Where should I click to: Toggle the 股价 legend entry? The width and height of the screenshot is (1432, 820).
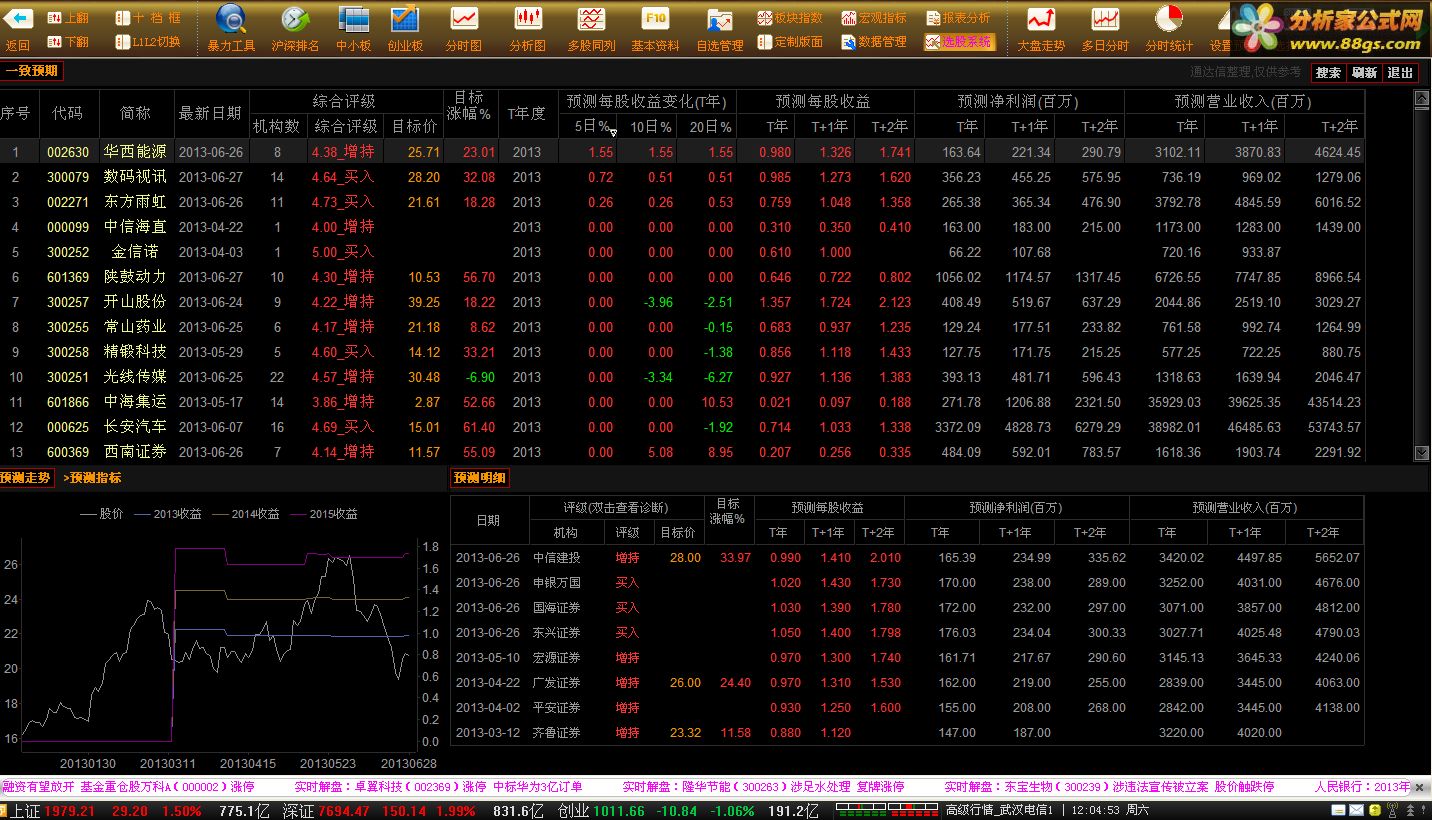pyautogui.click(x=101, y=514)
